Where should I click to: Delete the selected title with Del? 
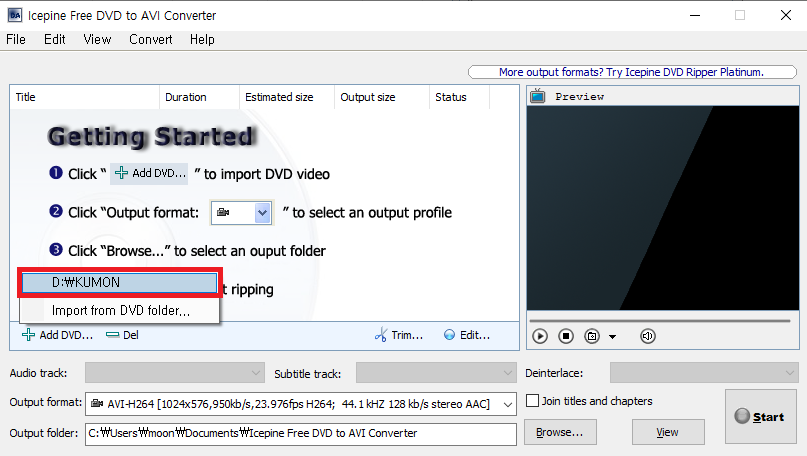122,335
